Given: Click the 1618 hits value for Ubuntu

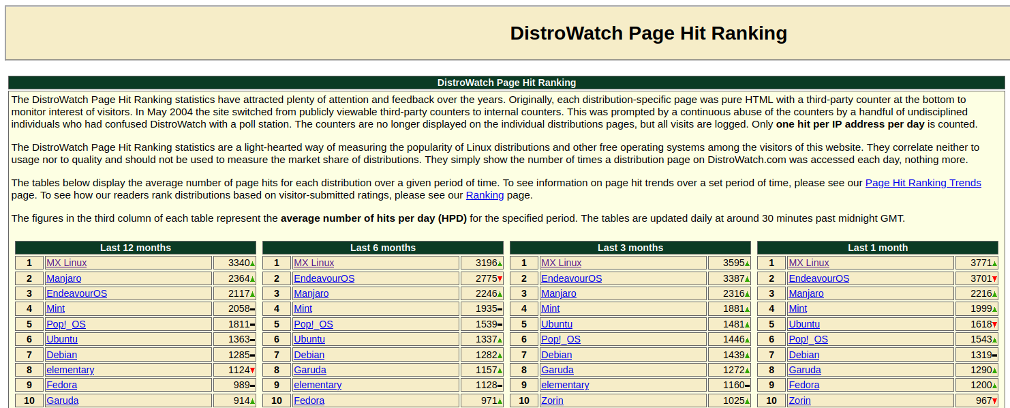Looking at the screenshot, I should pyautogui.click(x=981, y=324).
